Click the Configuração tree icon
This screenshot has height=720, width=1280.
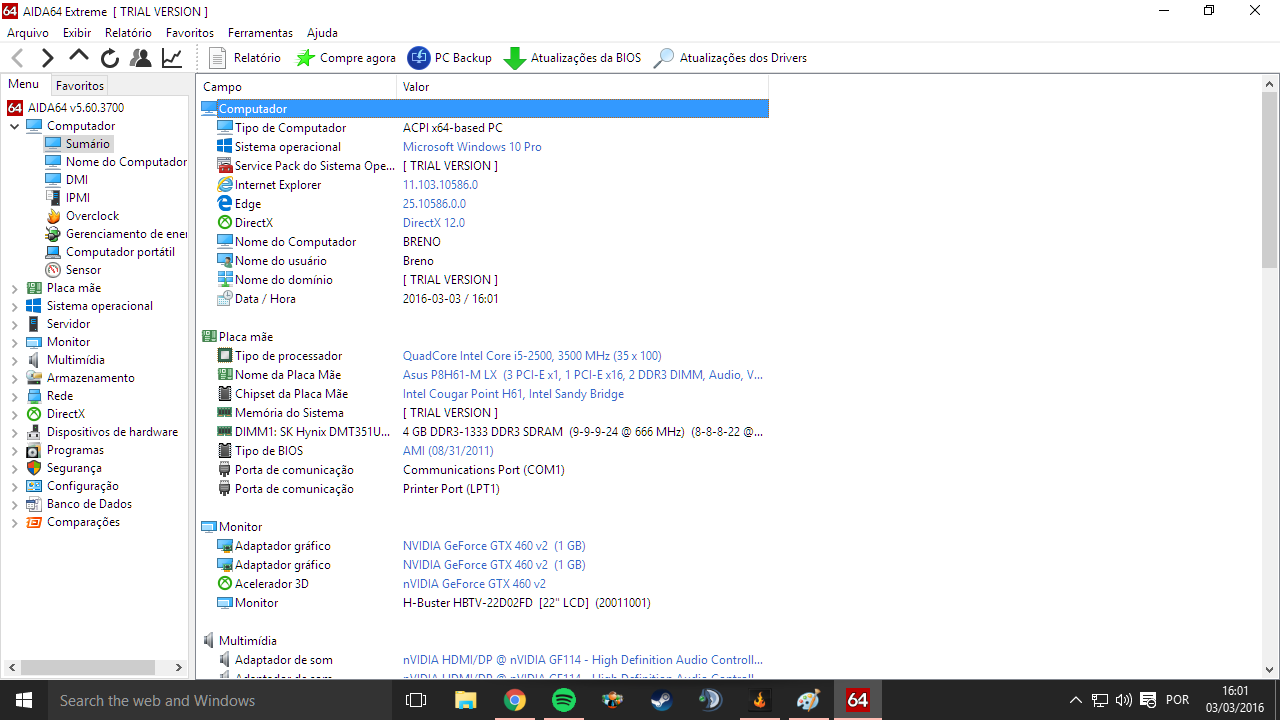34,486
